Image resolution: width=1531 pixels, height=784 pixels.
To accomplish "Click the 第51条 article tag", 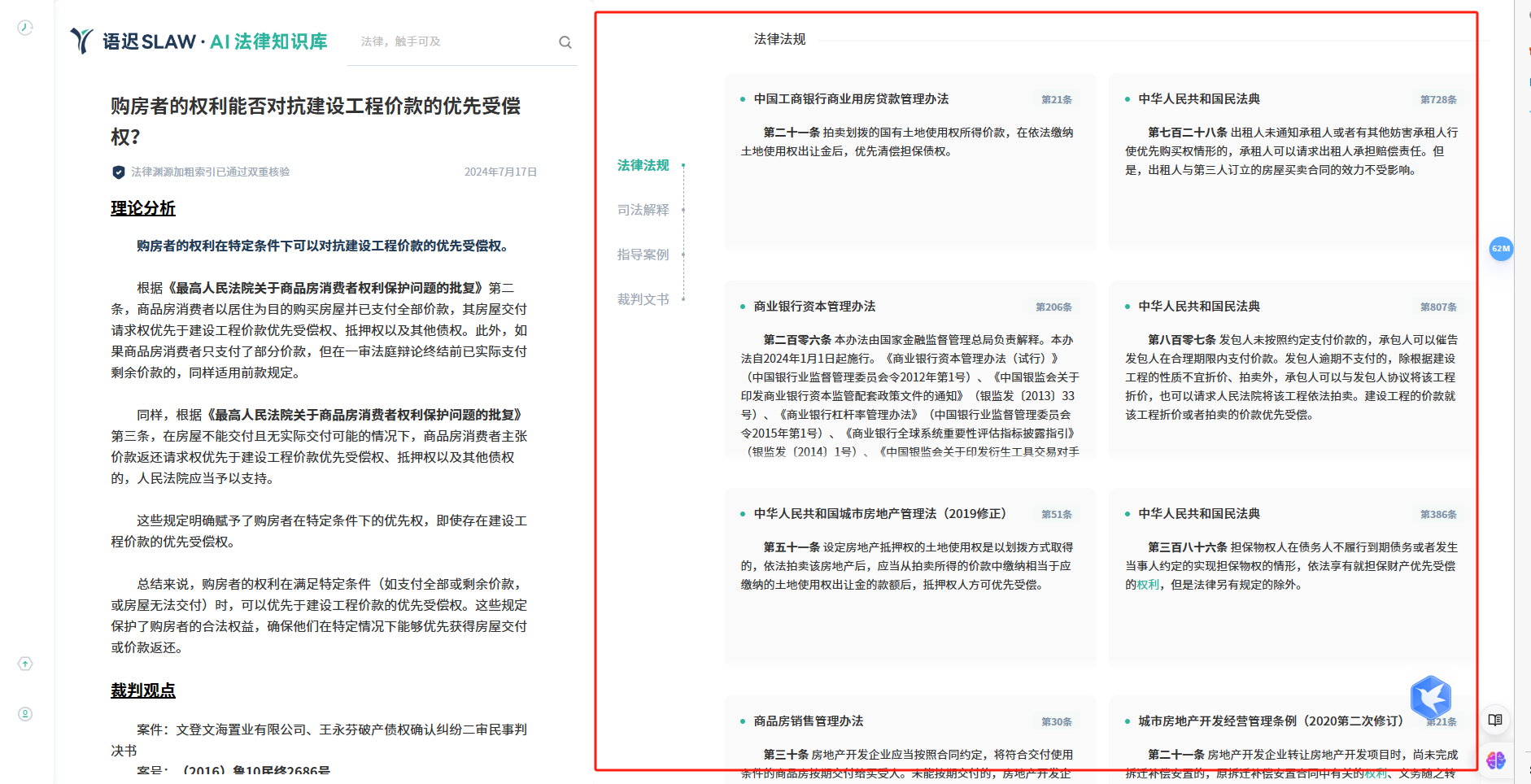I will pos(1057,515).
